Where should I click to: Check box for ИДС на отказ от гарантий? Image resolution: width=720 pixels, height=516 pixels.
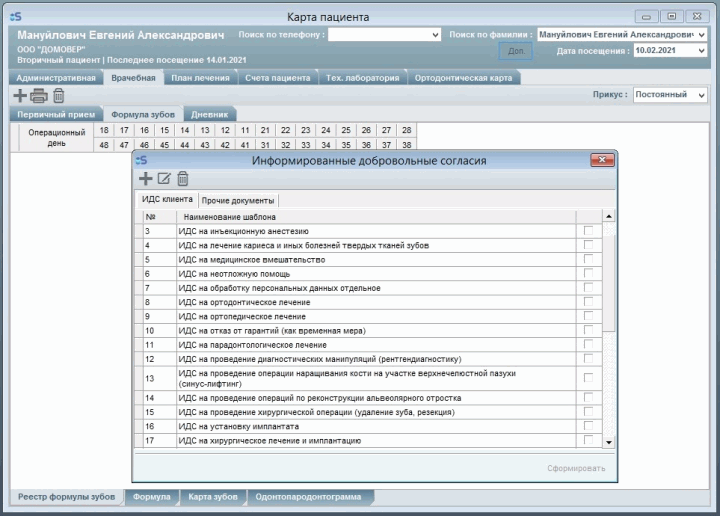[x=588, y=330]
